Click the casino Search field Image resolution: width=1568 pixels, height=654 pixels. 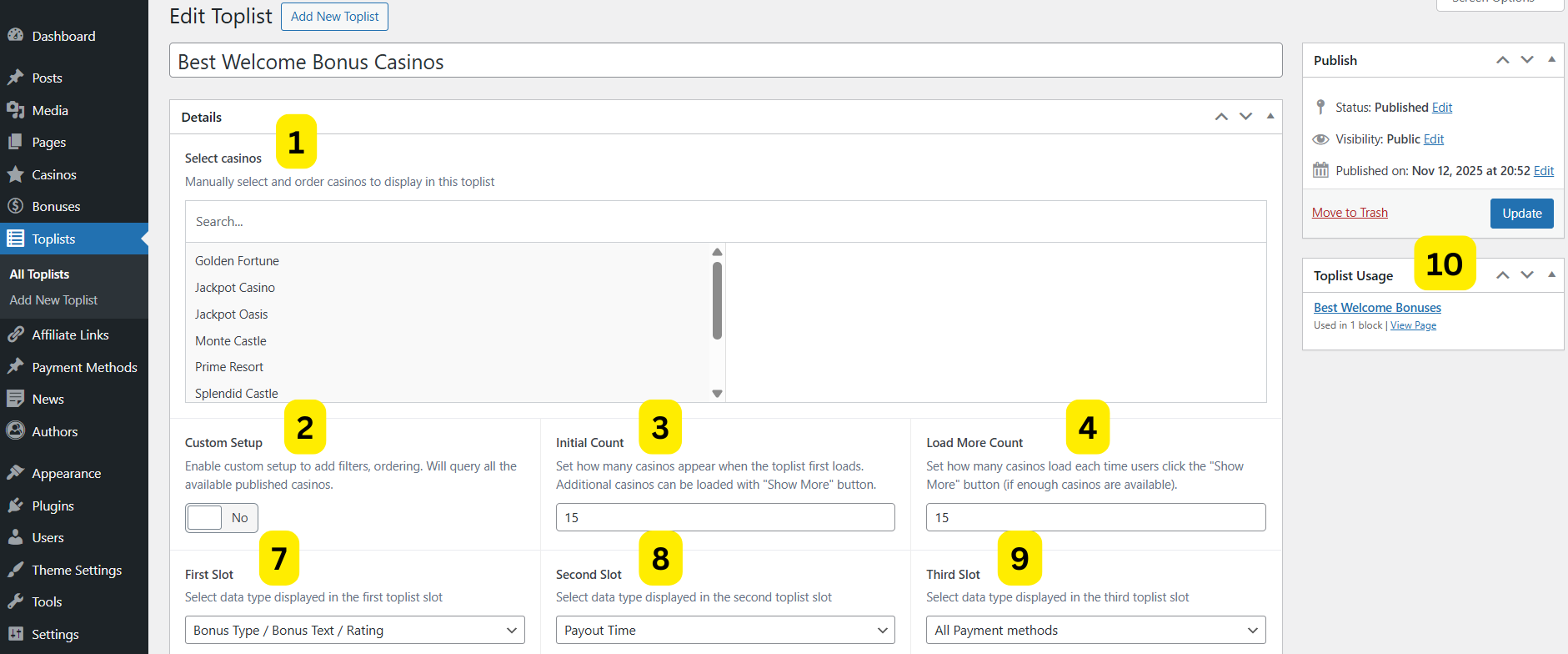click(725, 222)
